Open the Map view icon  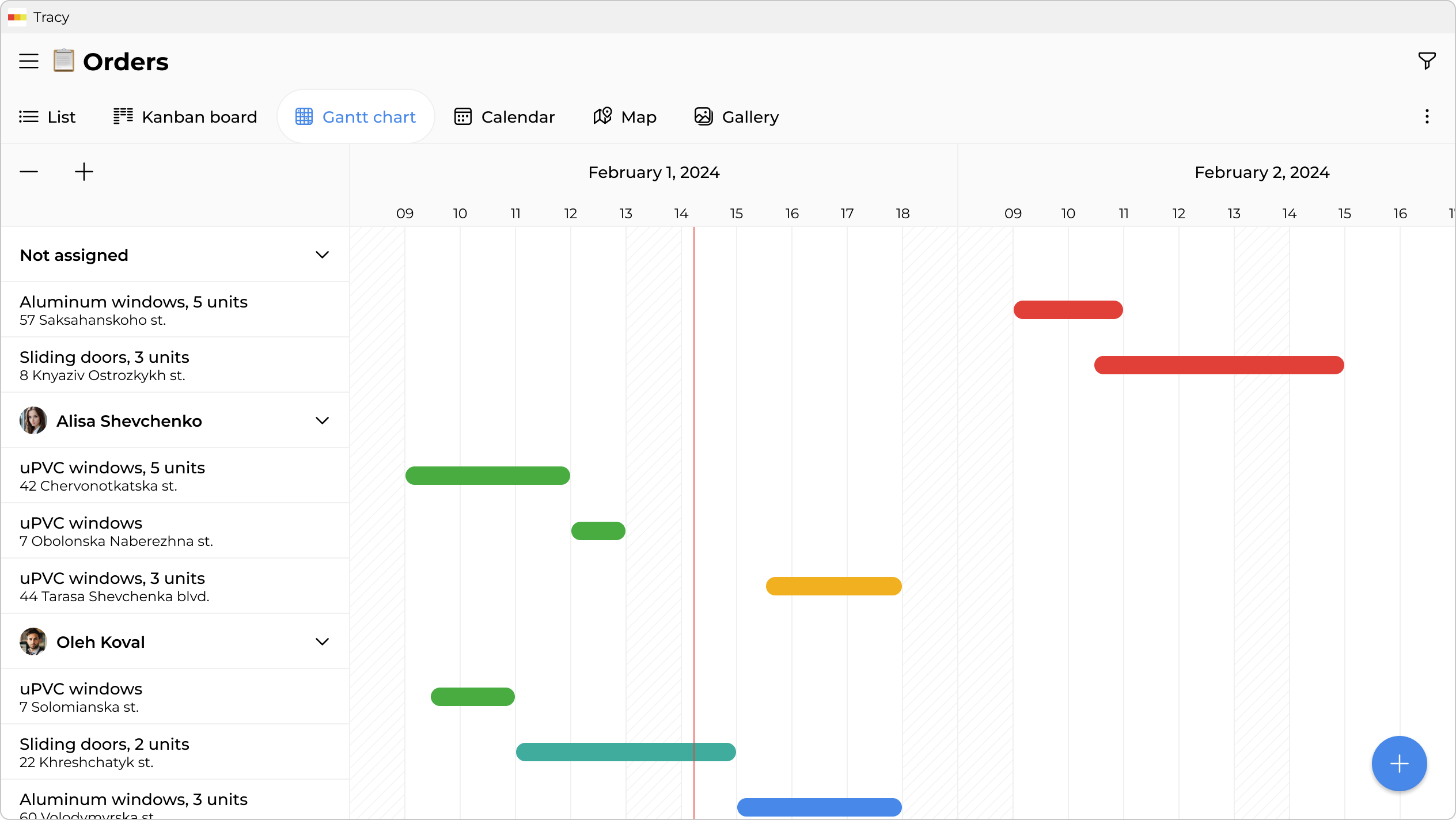(x=602, y=116)
